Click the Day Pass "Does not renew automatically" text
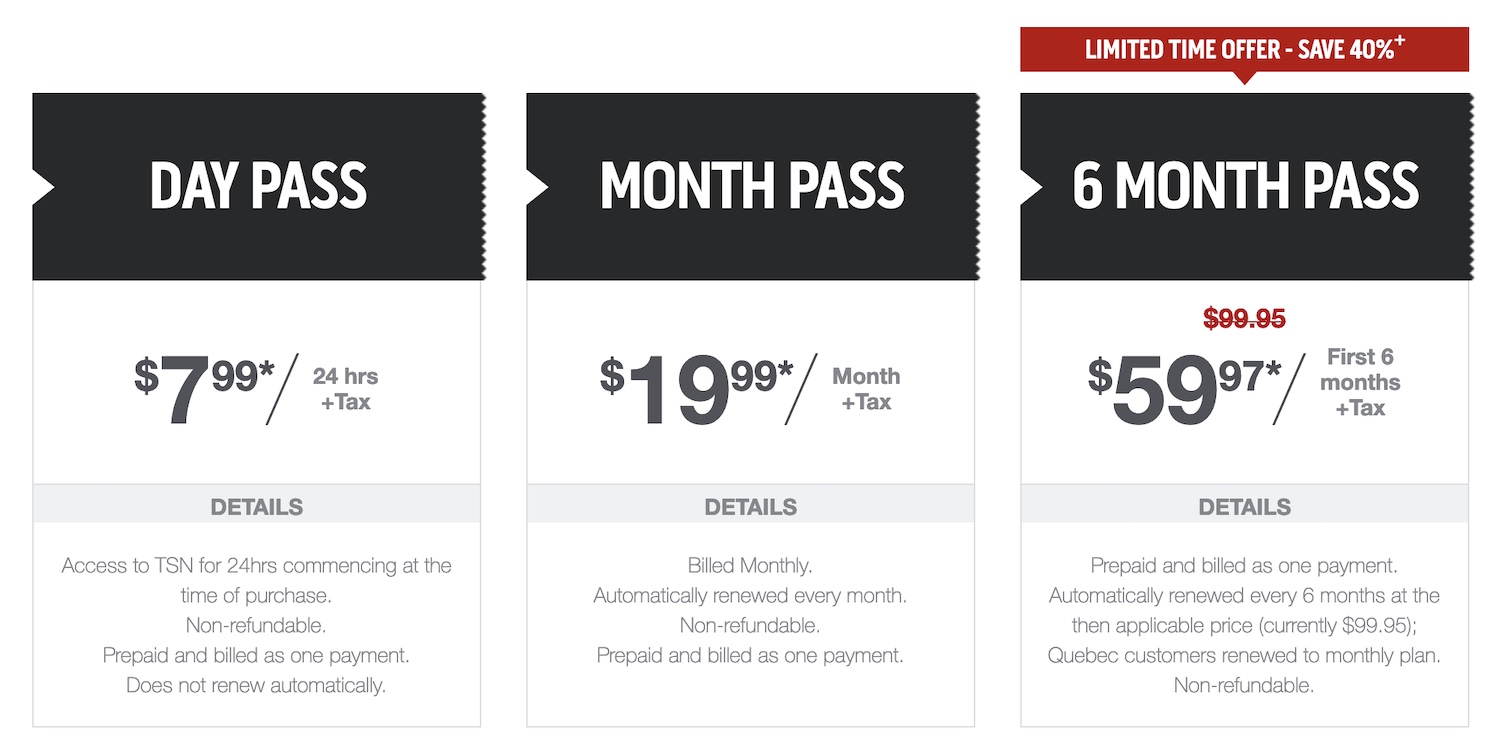 coord(256,686)
